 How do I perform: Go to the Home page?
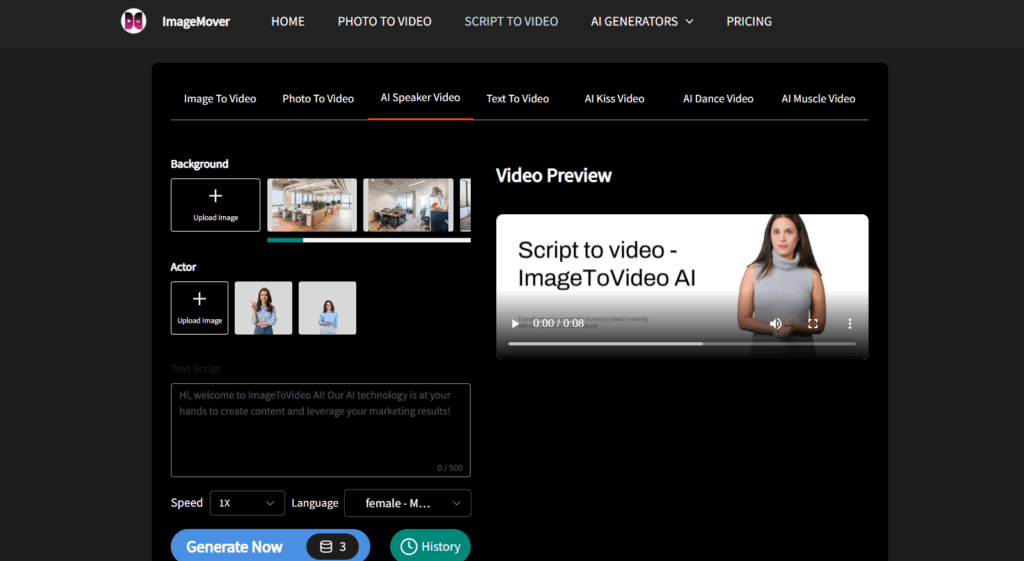pyautogui.click(x=288, y=22)
